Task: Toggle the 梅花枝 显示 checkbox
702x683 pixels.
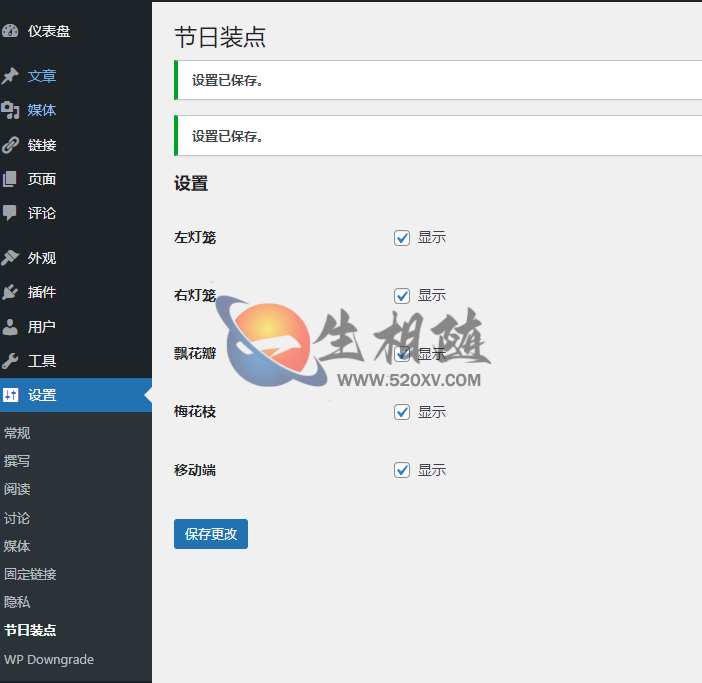Action: click(x=402, y=412)
